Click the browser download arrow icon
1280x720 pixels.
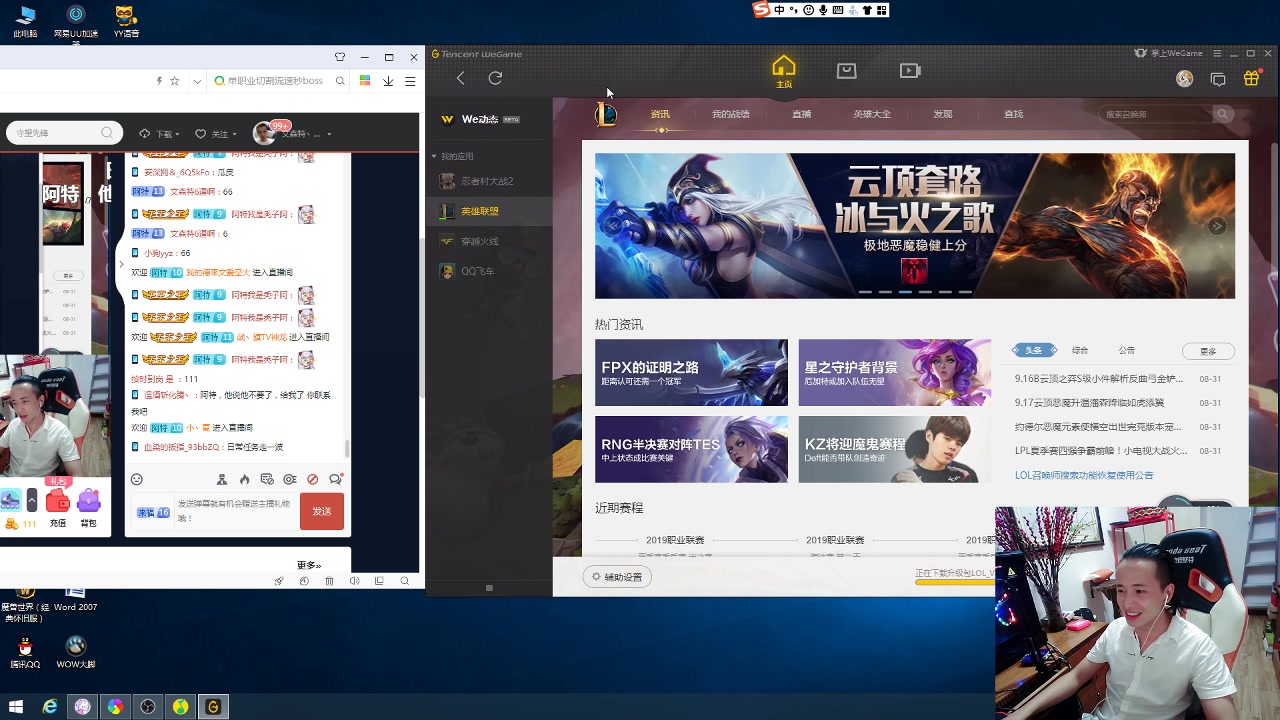pyautogui.click(x=388, y=81)
